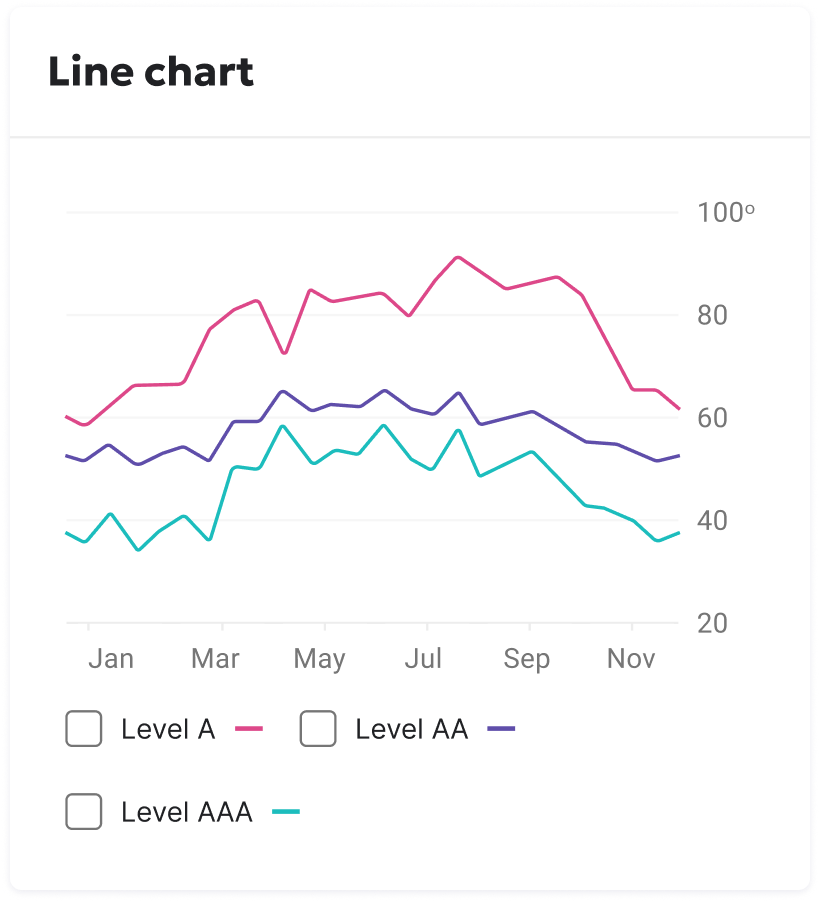
Task: Click the pink line's peak near July
Action: coord(458,258)
